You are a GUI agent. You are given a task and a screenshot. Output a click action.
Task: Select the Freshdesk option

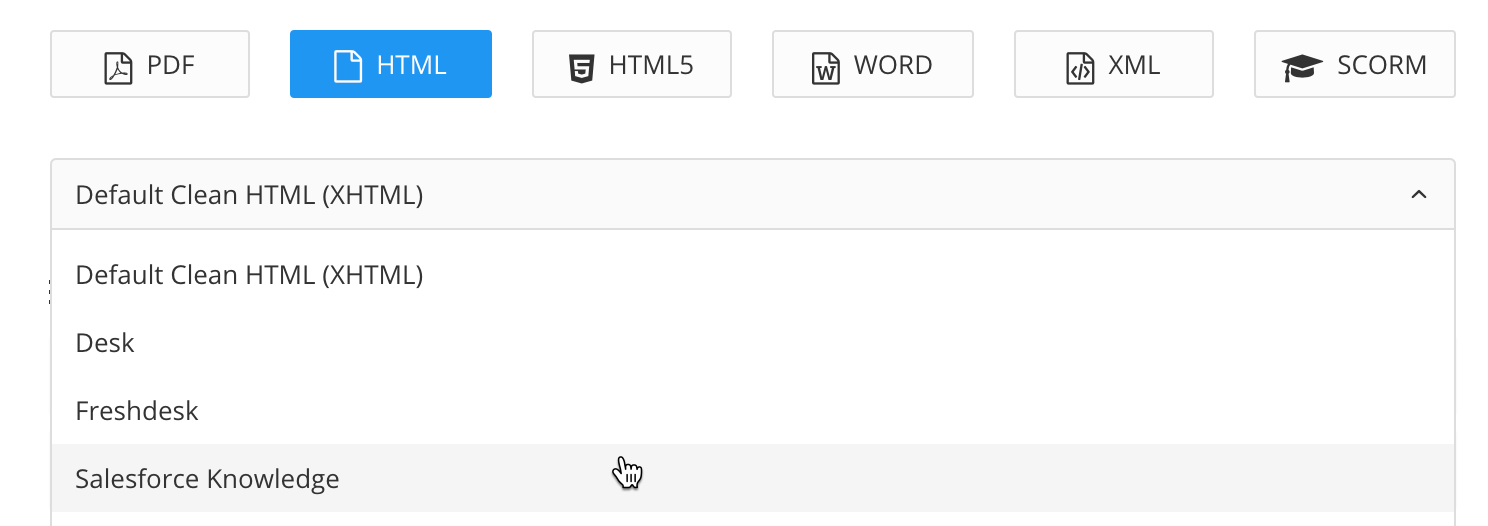137,411
